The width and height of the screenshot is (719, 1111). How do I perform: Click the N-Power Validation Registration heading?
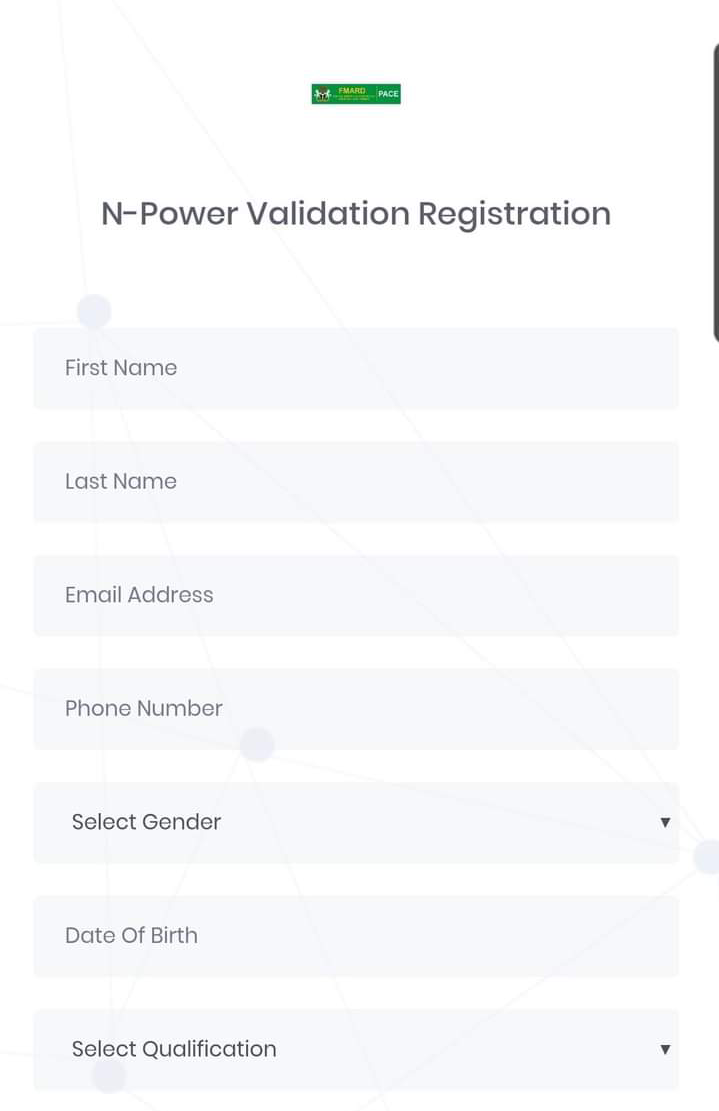(x=355, y=214)
